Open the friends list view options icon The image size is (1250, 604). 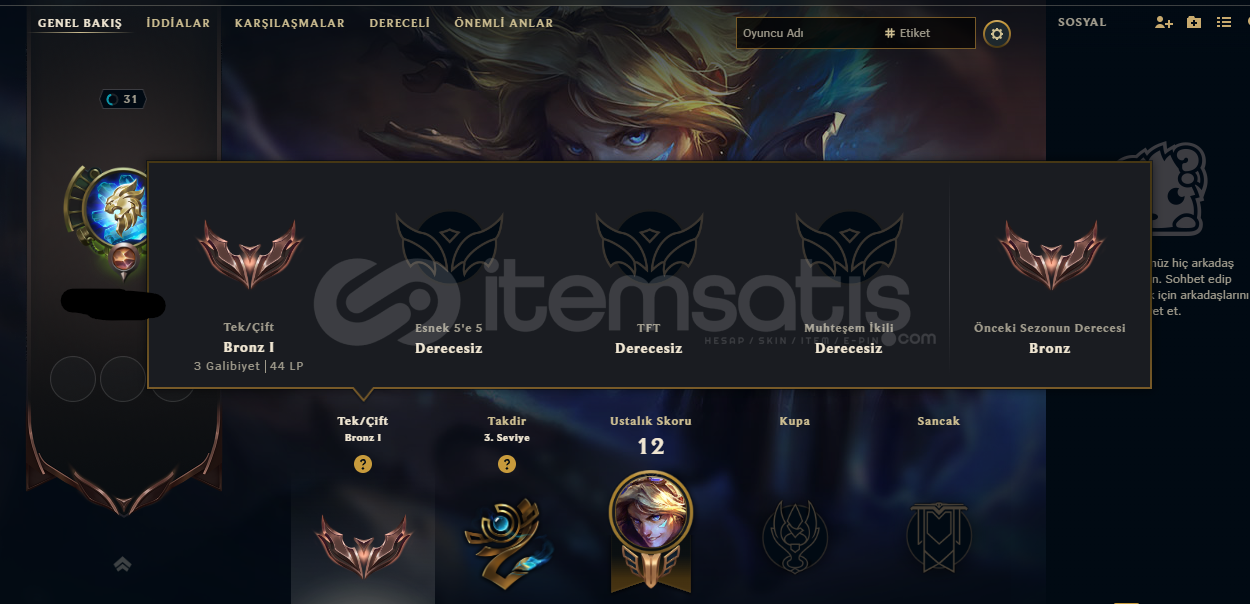point(1224,22)
